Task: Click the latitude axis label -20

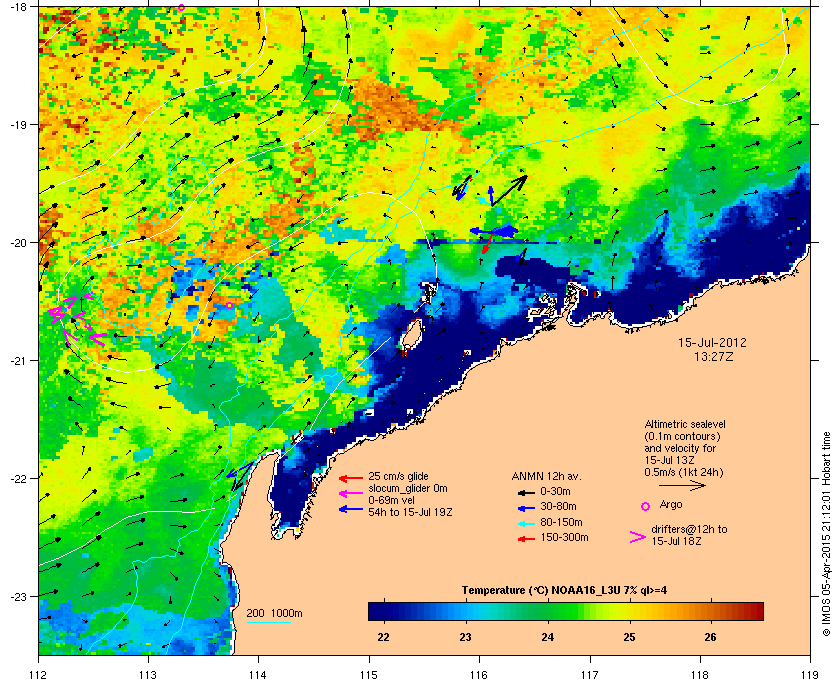Action: click(x=19, y=243)
